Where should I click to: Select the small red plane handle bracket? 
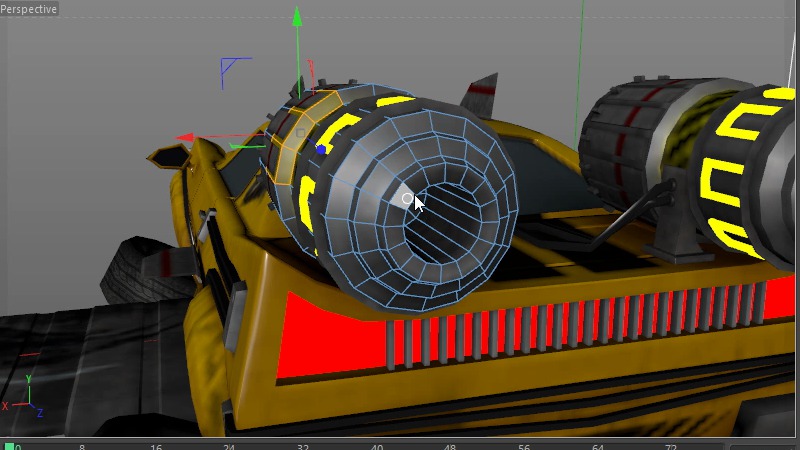pyautogui.click(x=313, y=72)
